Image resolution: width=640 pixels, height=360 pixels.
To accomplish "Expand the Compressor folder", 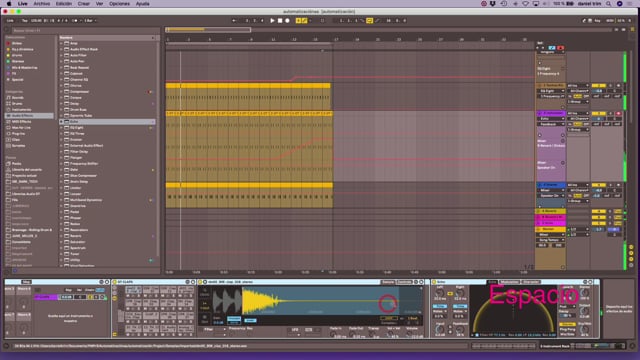I will coord(62,91).
